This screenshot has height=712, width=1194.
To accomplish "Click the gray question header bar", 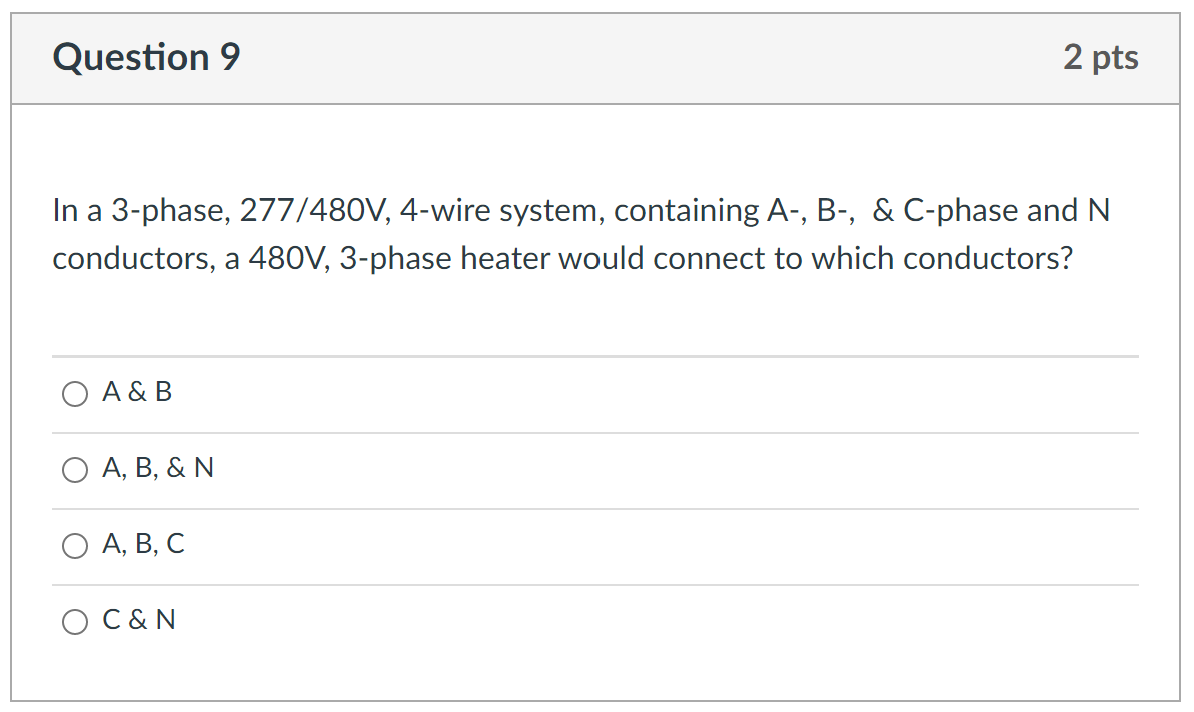I will [x=595, y=57].
